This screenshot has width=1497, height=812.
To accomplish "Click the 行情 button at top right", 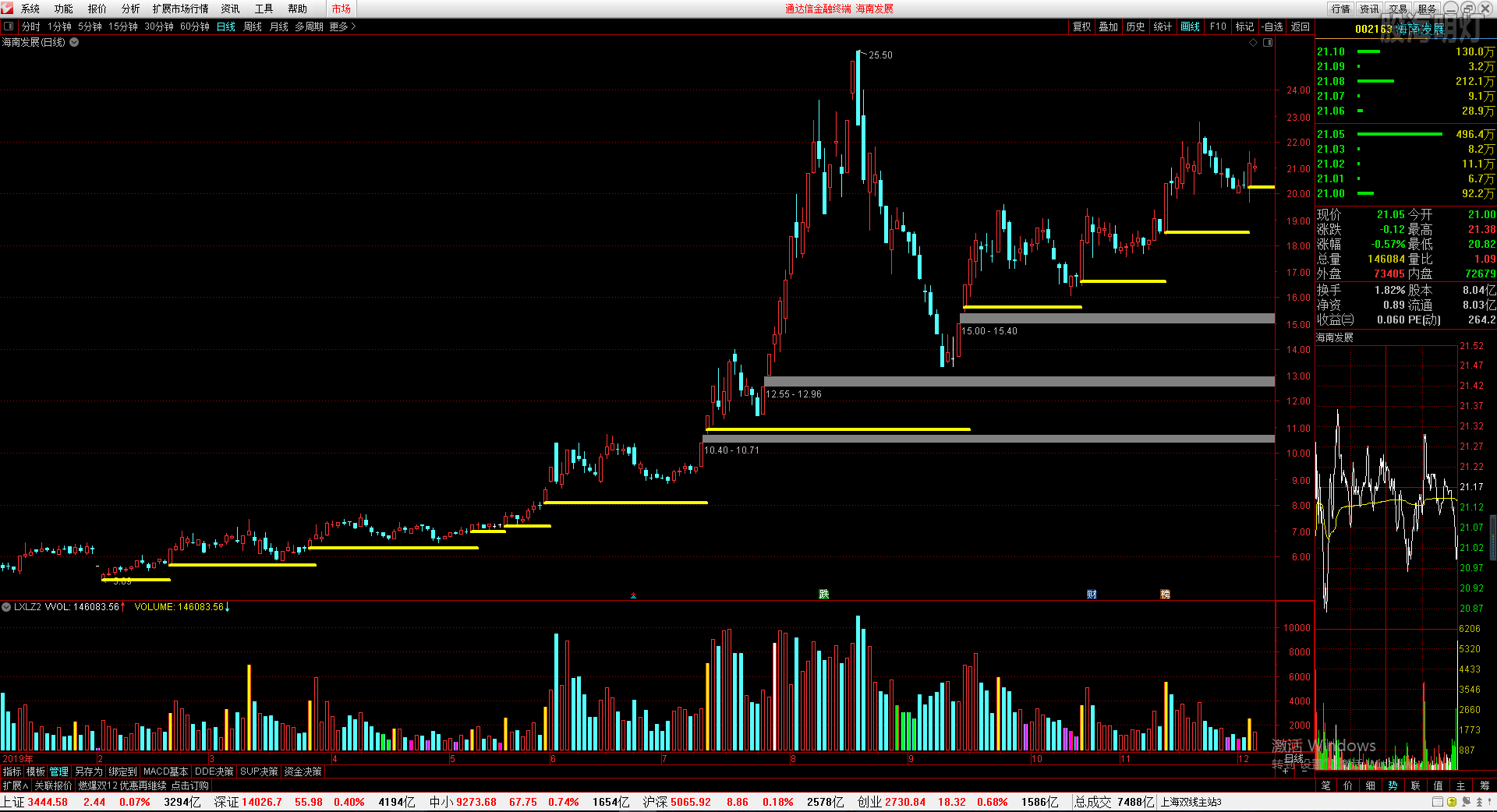I will [x=1341, y=9].
